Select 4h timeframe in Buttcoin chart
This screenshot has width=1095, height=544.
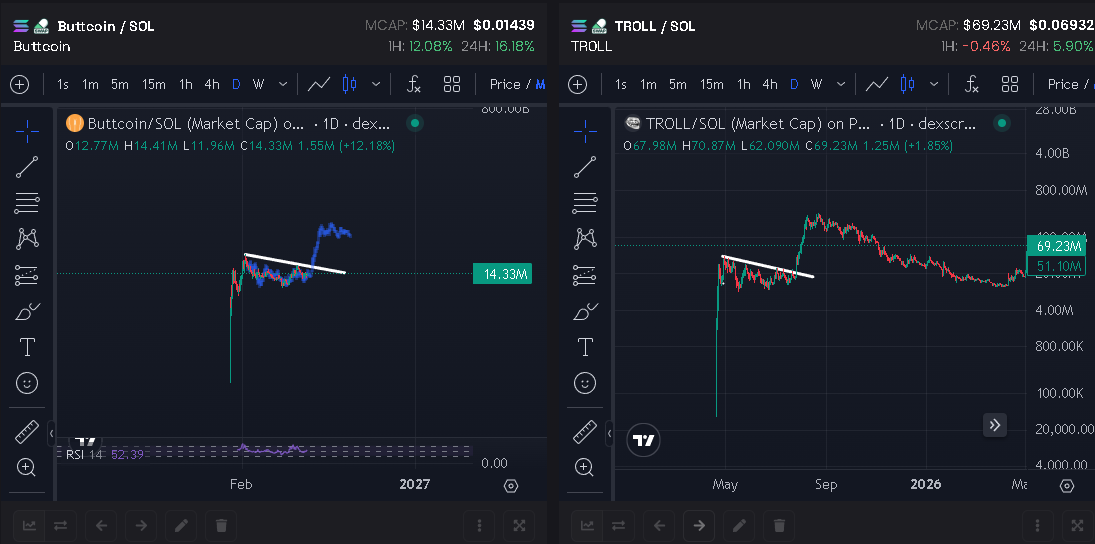212,84
